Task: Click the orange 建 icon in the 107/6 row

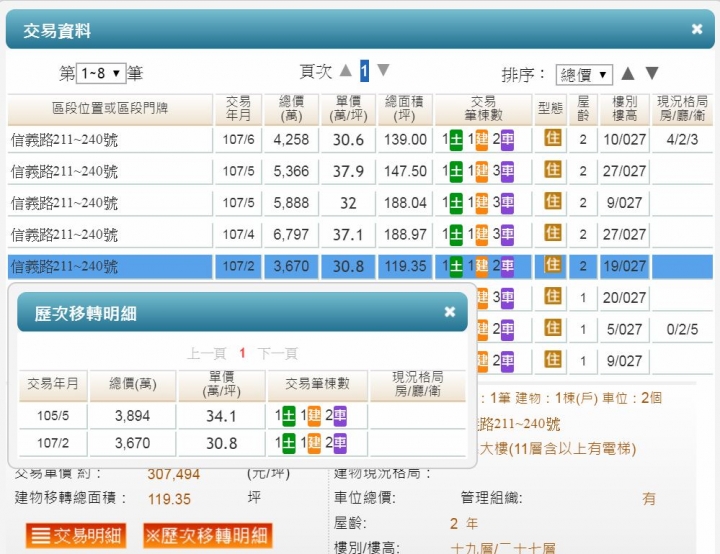Action: coord(482,140)
